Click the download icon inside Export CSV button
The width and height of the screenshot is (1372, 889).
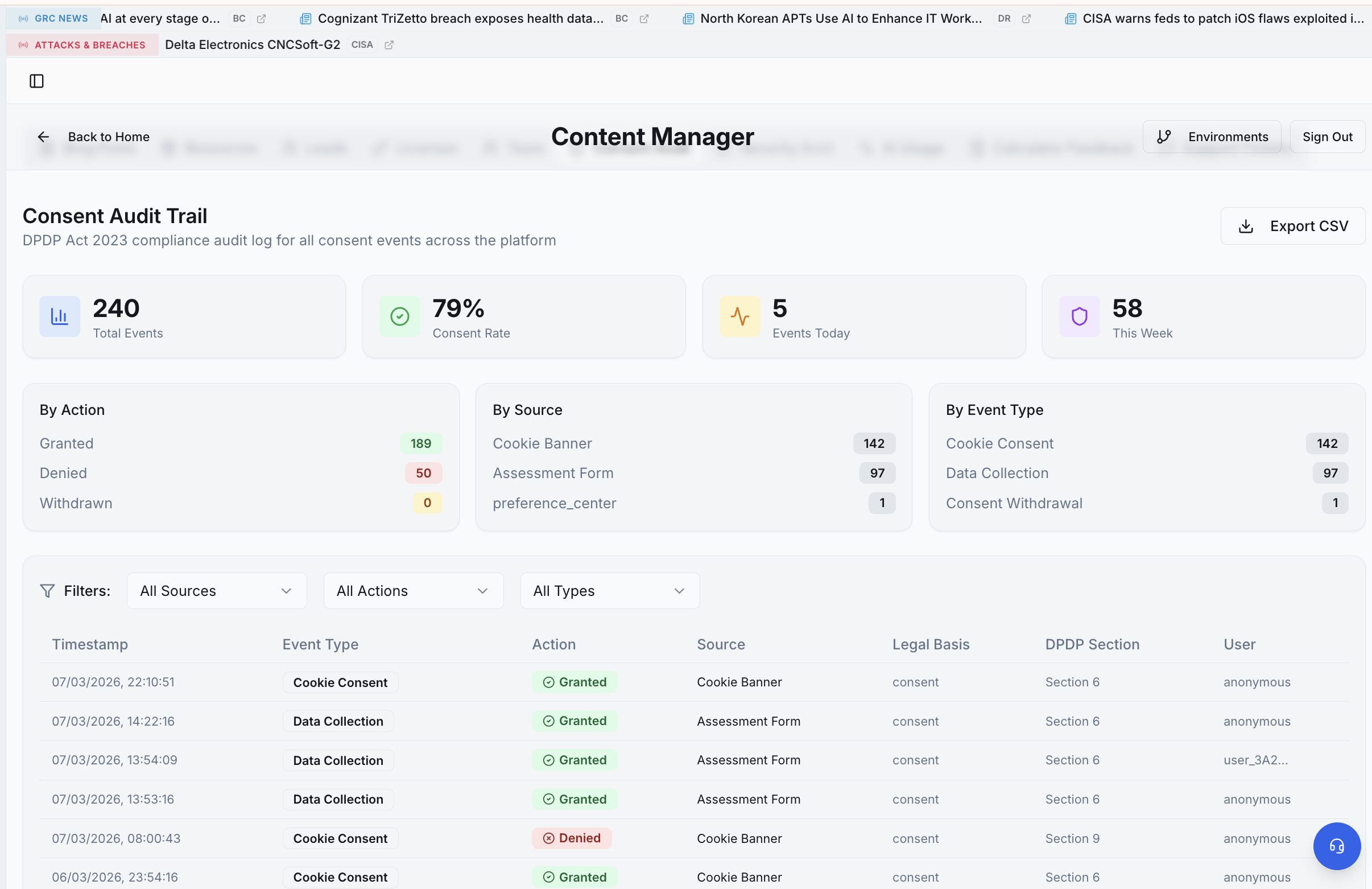tap(1246, 226)
